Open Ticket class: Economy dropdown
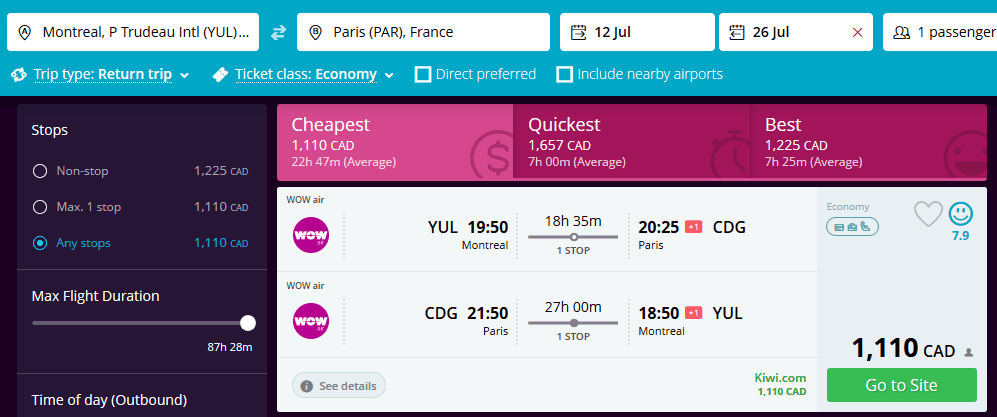Image resolution: width=997 pixels, height=417 pixels. tap(303, 74)
